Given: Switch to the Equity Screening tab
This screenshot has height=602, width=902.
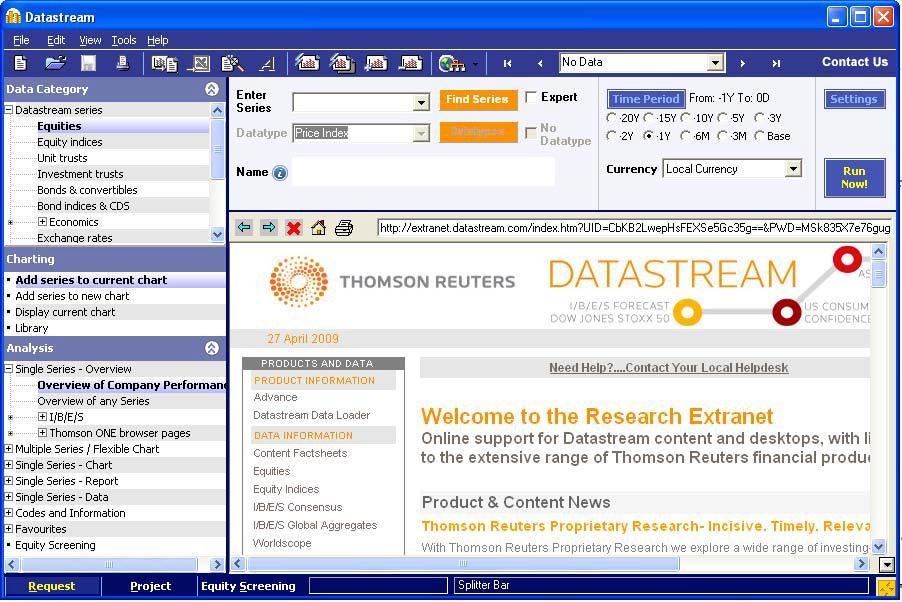Looking at the screenshot, I should click(x=248, y=586).
